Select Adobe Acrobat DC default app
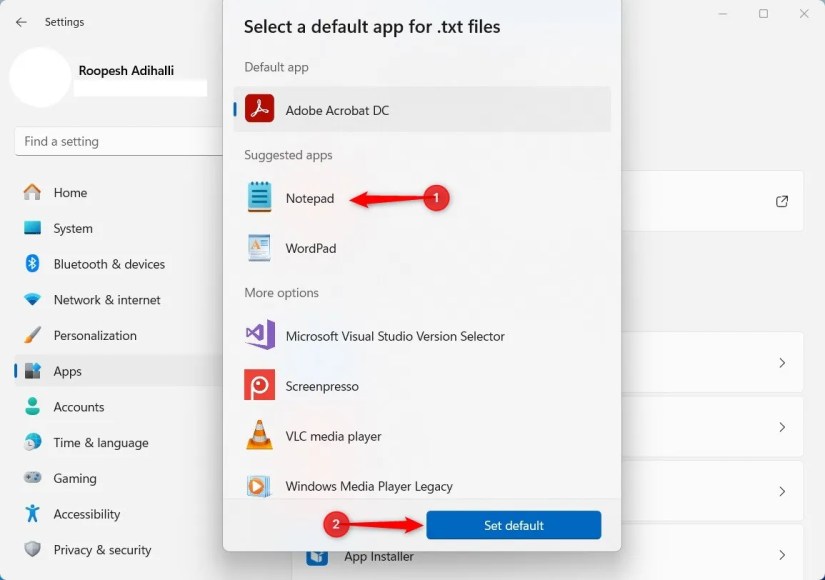This screenshot has height=580, width=825. [422, 109]
